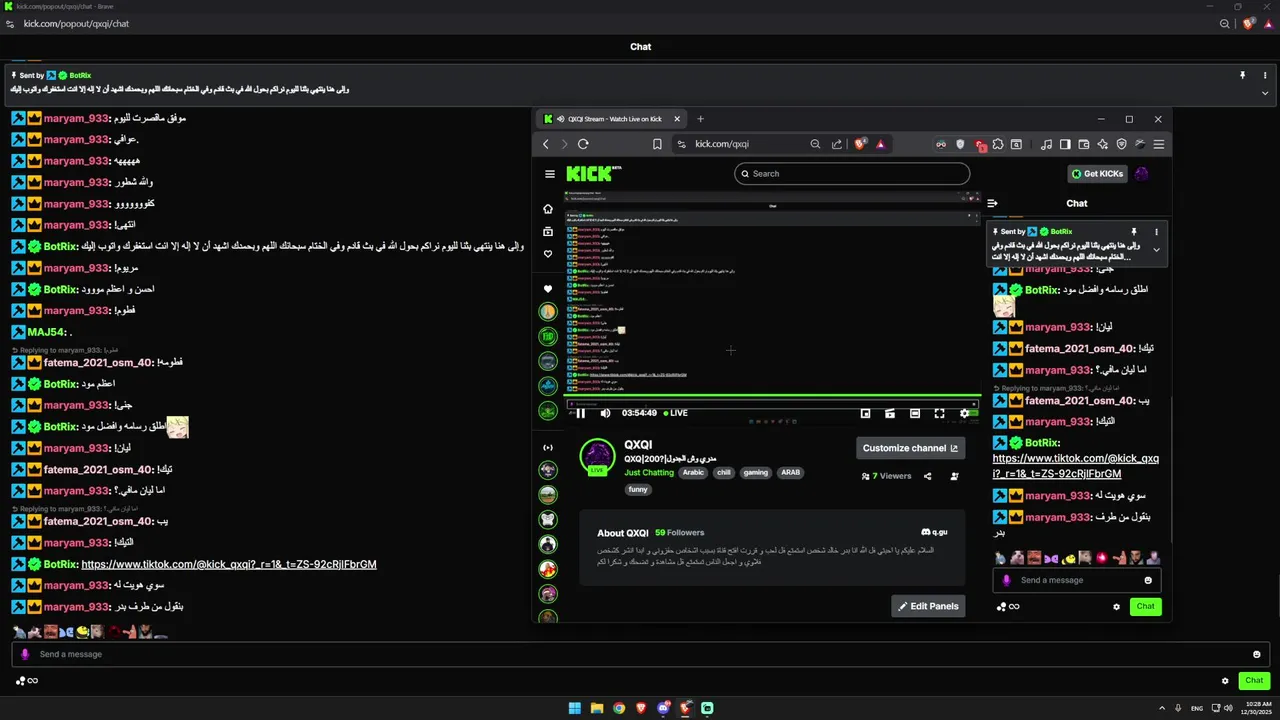
Task: Click Send a message field in popout chat
Action: (640, 654)
